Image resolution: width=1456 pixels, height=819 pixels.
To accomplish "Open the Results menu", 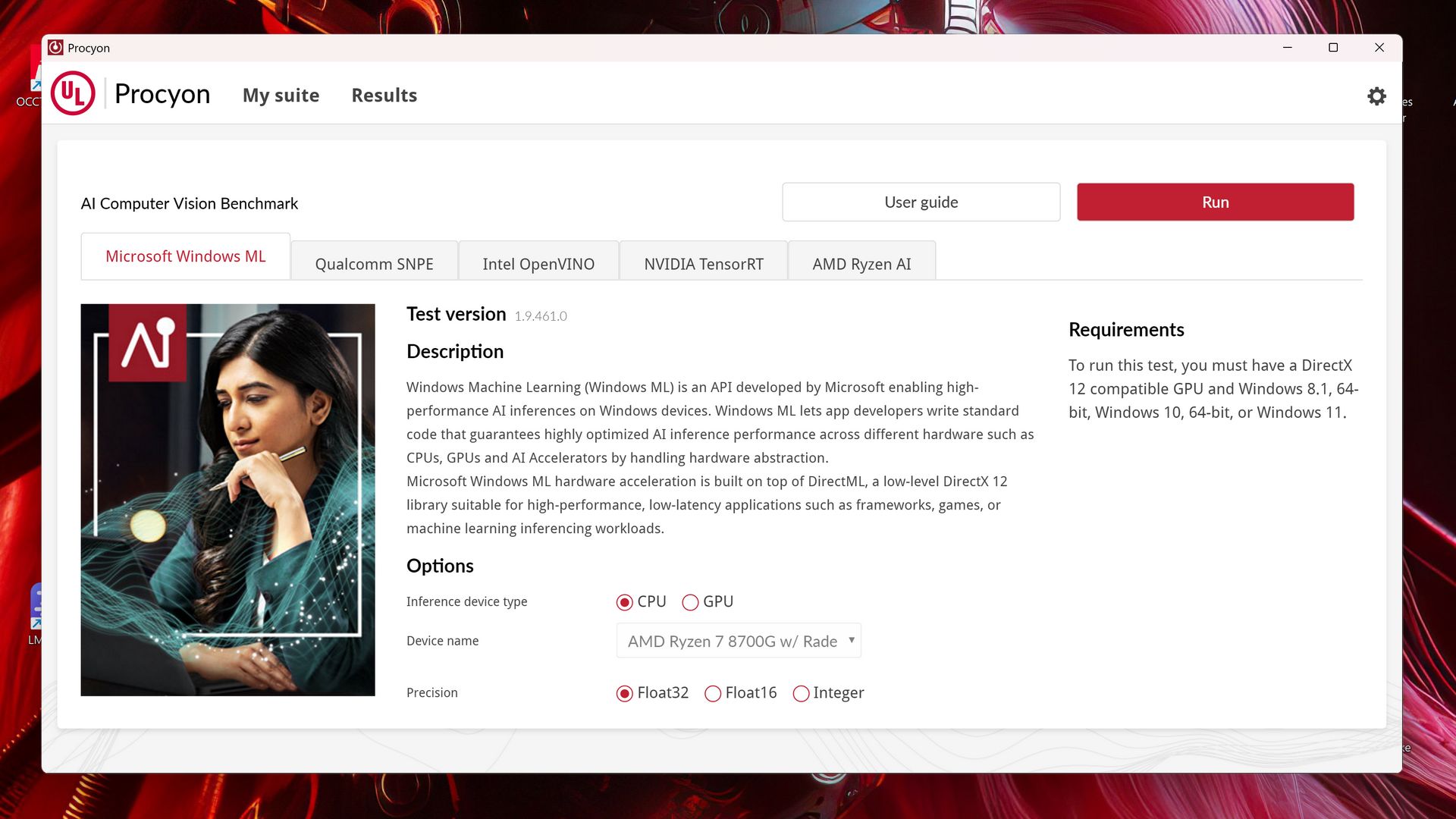I will [384, 96].
